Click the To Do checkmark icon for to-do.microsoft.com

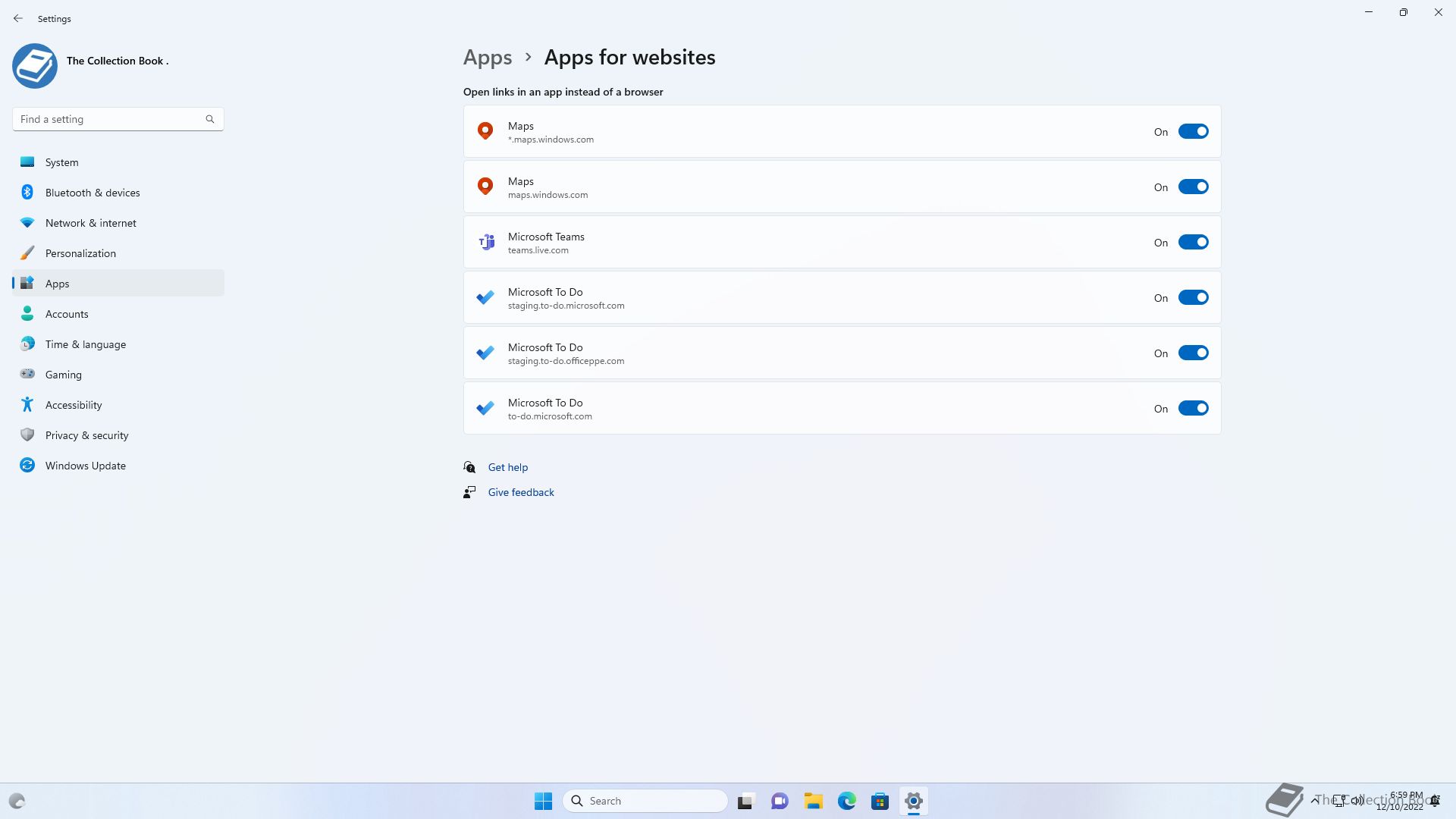pyautogui.click(x=485, y=408)
